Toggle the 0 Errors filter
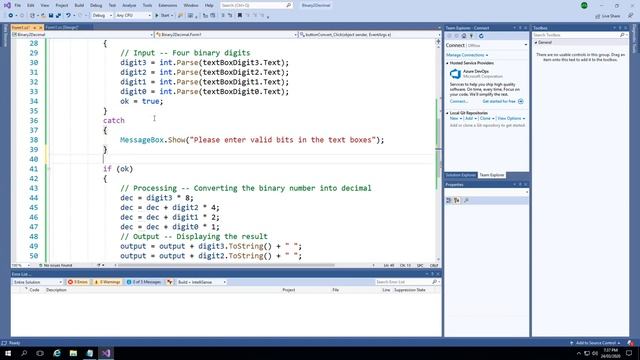 click(x=78, y=282)
